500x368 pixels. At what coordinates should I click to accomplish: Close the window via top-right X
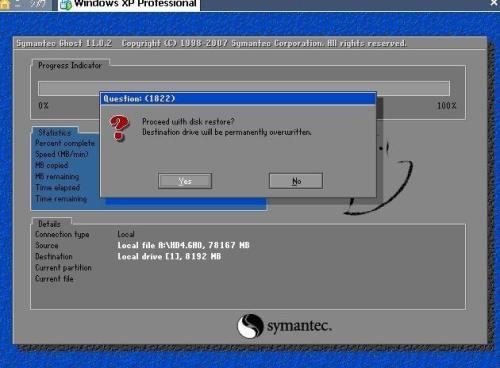click(x=494, y=3)
